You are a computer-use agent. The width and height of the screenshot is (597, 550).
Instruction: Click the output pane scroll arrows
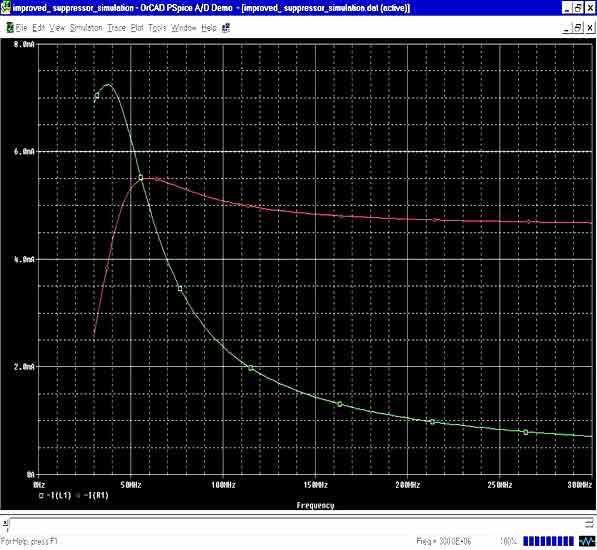coord(589,524)
